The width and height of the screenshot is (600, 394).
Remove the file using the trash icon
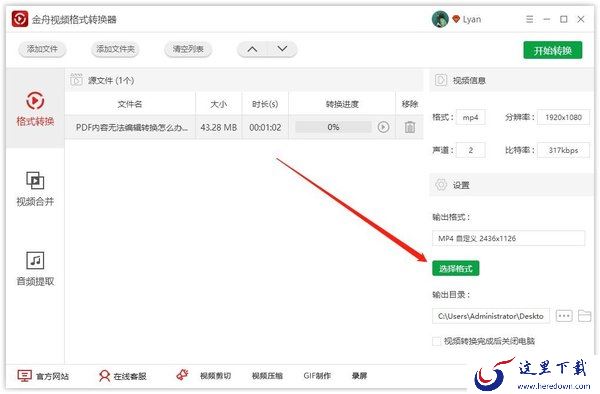click(x=410, y=127)
